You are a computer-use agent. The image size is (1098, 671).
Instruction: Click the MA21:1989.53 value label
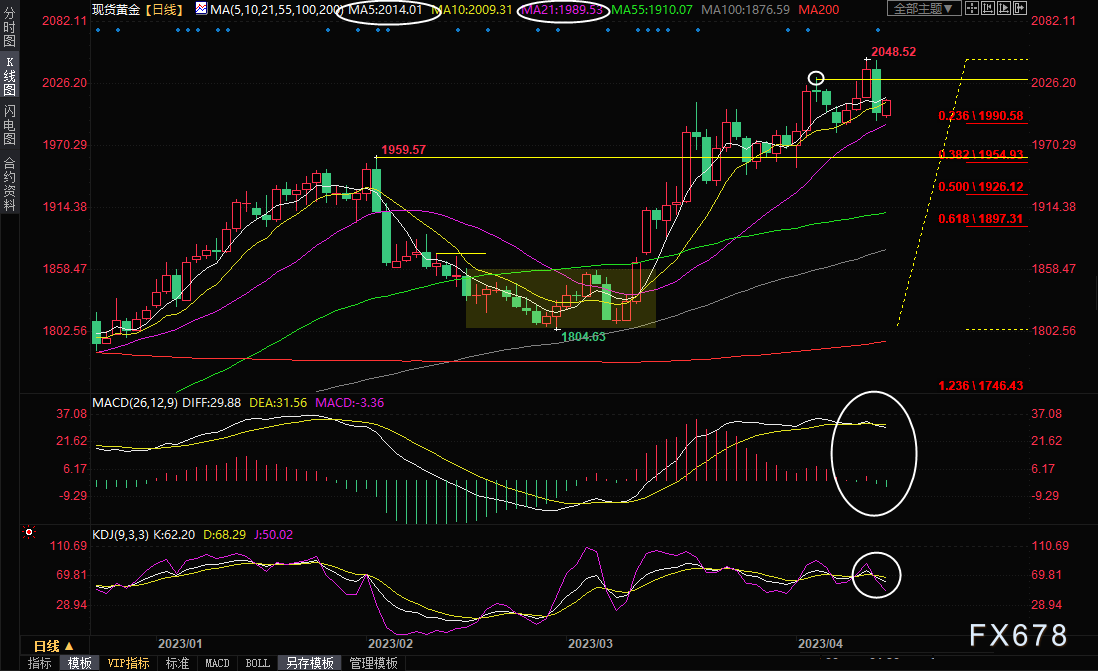562,9
